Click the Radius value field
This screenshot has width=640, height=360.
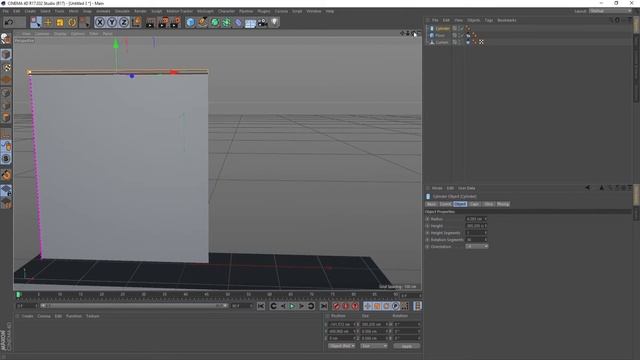coord(476,219)
